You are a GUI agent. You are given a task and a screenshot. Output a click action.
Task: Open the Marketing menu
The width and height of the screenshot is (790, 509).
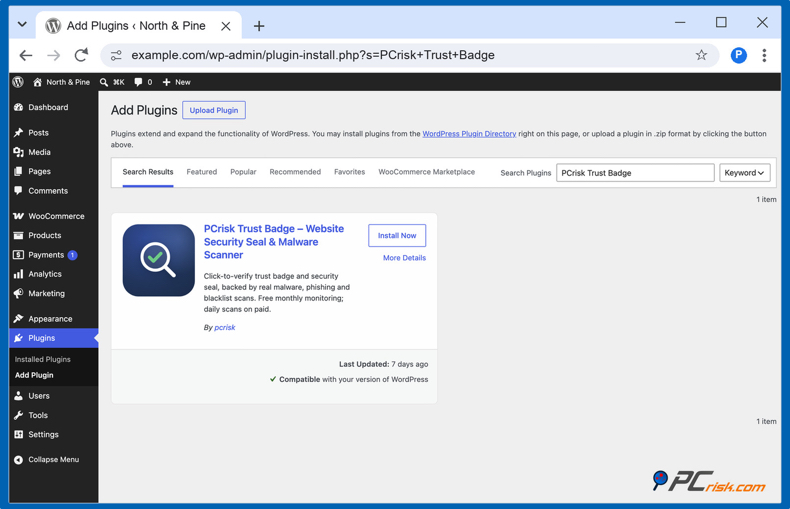click(x=53, y=293)
